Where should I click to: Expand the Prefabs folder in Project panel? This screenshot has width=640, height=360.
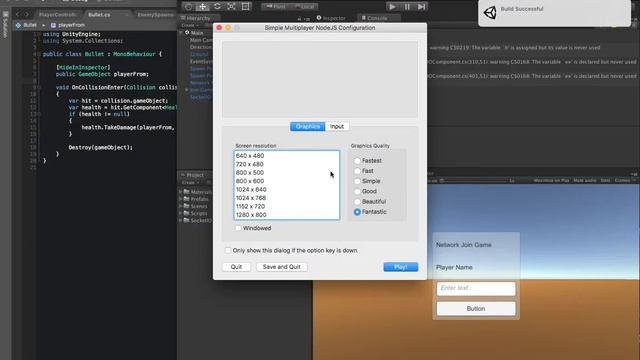(x=180, y=199)
